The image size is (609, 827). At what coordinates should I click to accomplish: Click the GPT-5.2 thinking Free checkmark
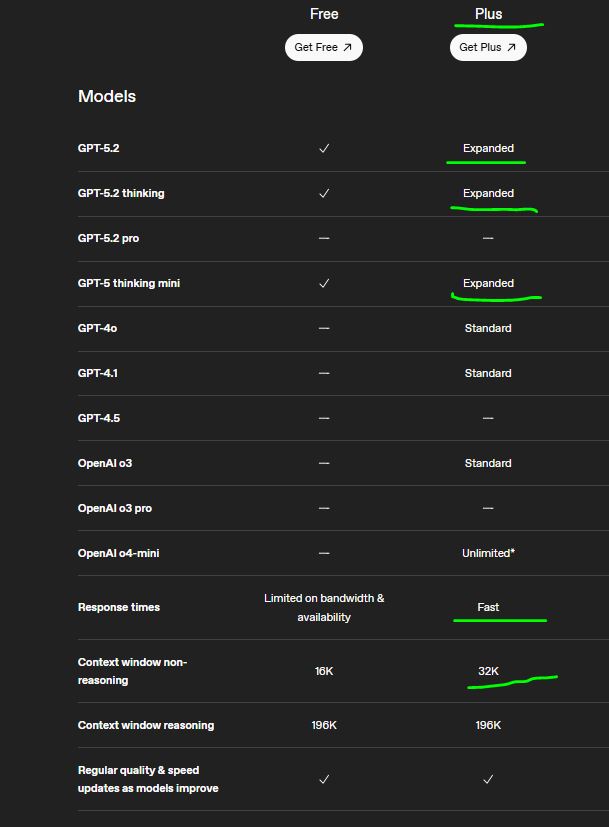click(x=324, y=193)
